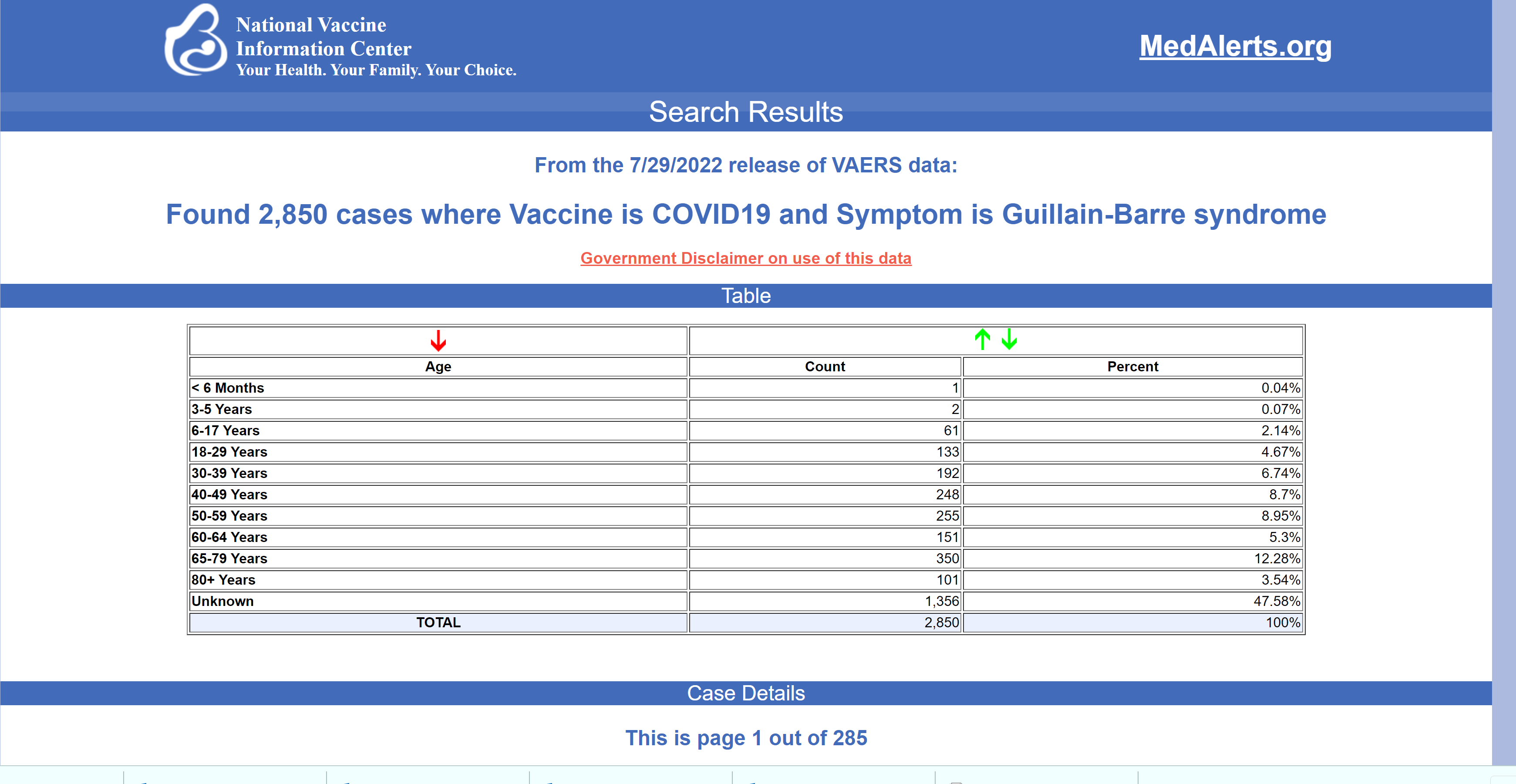Viewport: 1516px width, 784px height.
Task: Select the '< 6 Months' row label
Action: [x=228, y=388]
